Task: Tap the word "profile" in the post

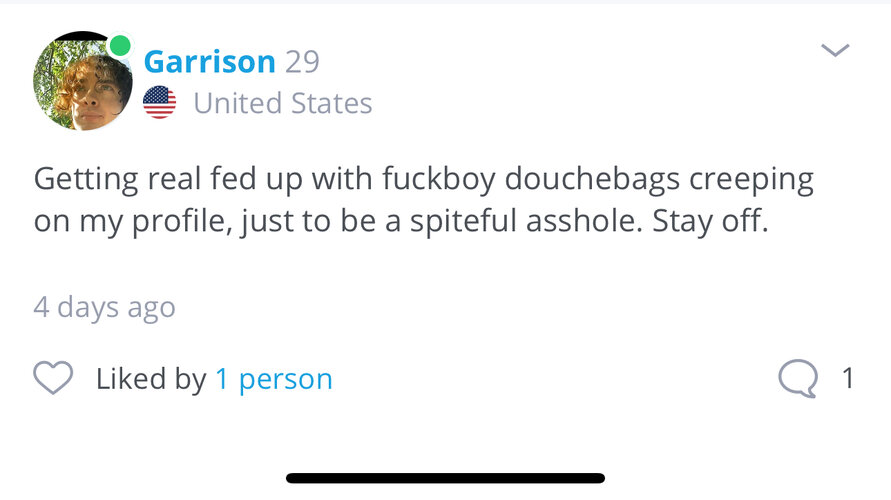Action: click(182, 222)
